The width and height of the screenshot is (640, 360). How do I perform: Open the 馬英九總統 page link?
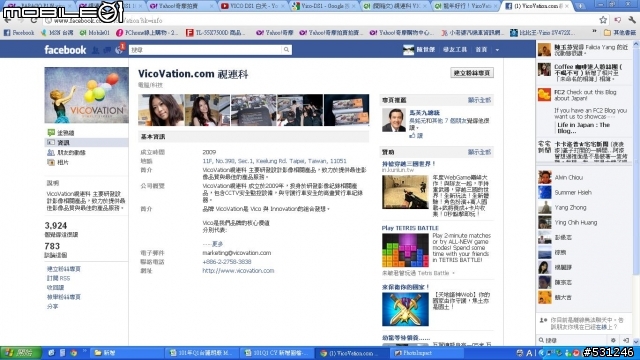[x=424, y=113]
